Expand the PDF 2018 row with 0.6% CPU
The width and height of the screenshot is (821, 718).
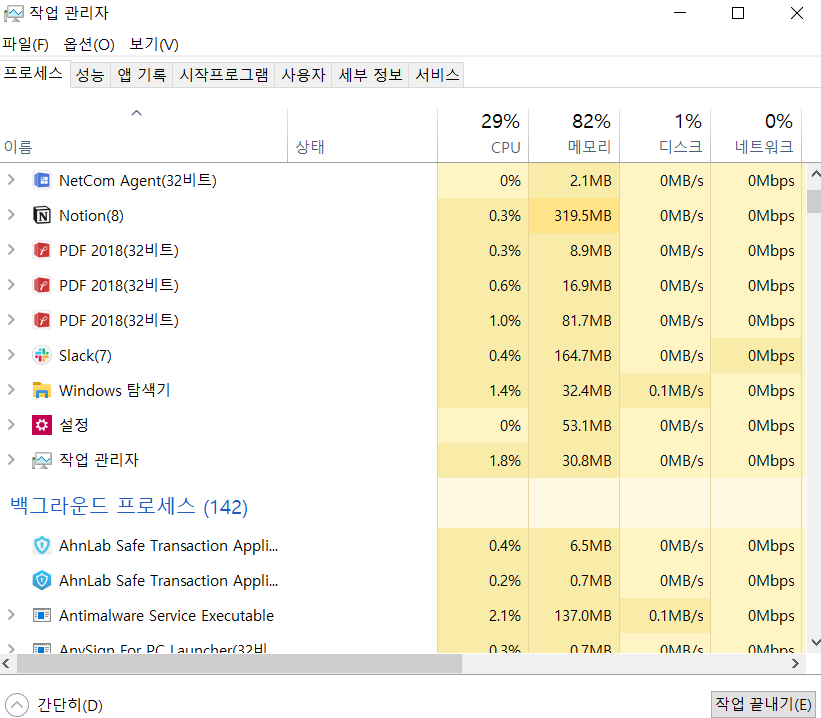(x=11, y=285)
